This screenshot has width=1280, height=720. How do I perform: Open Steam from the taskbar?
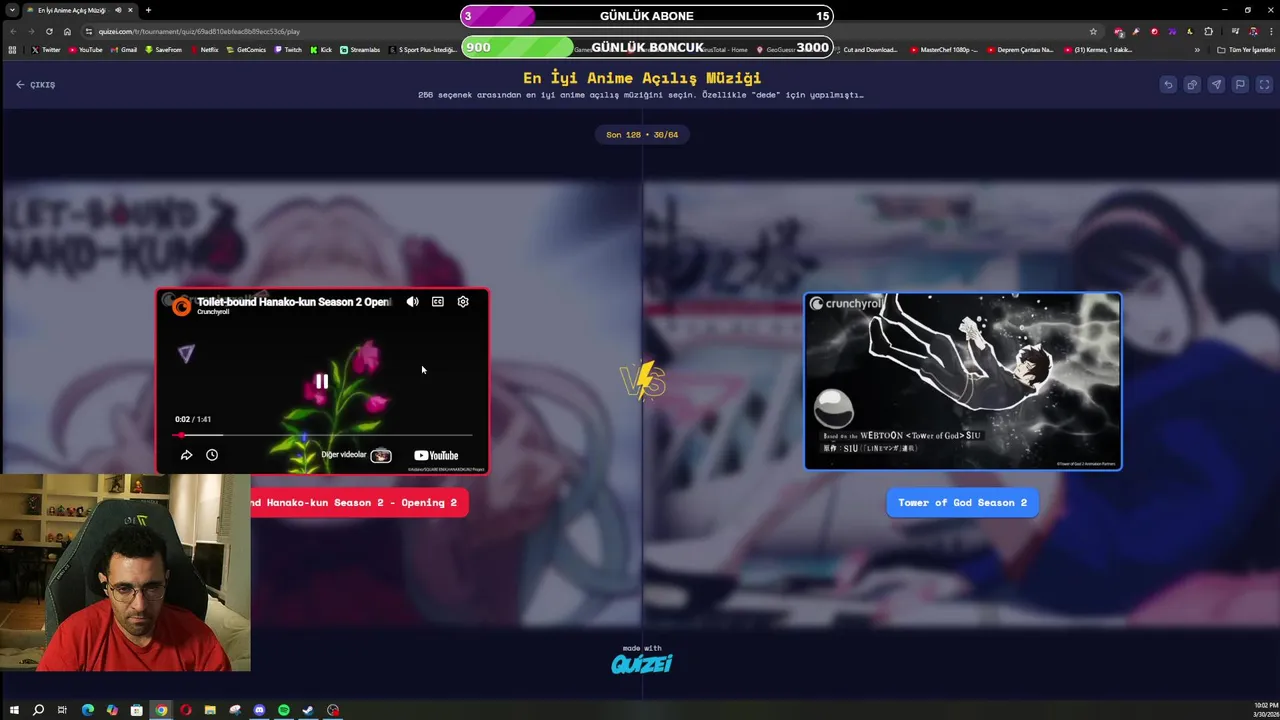308,710
